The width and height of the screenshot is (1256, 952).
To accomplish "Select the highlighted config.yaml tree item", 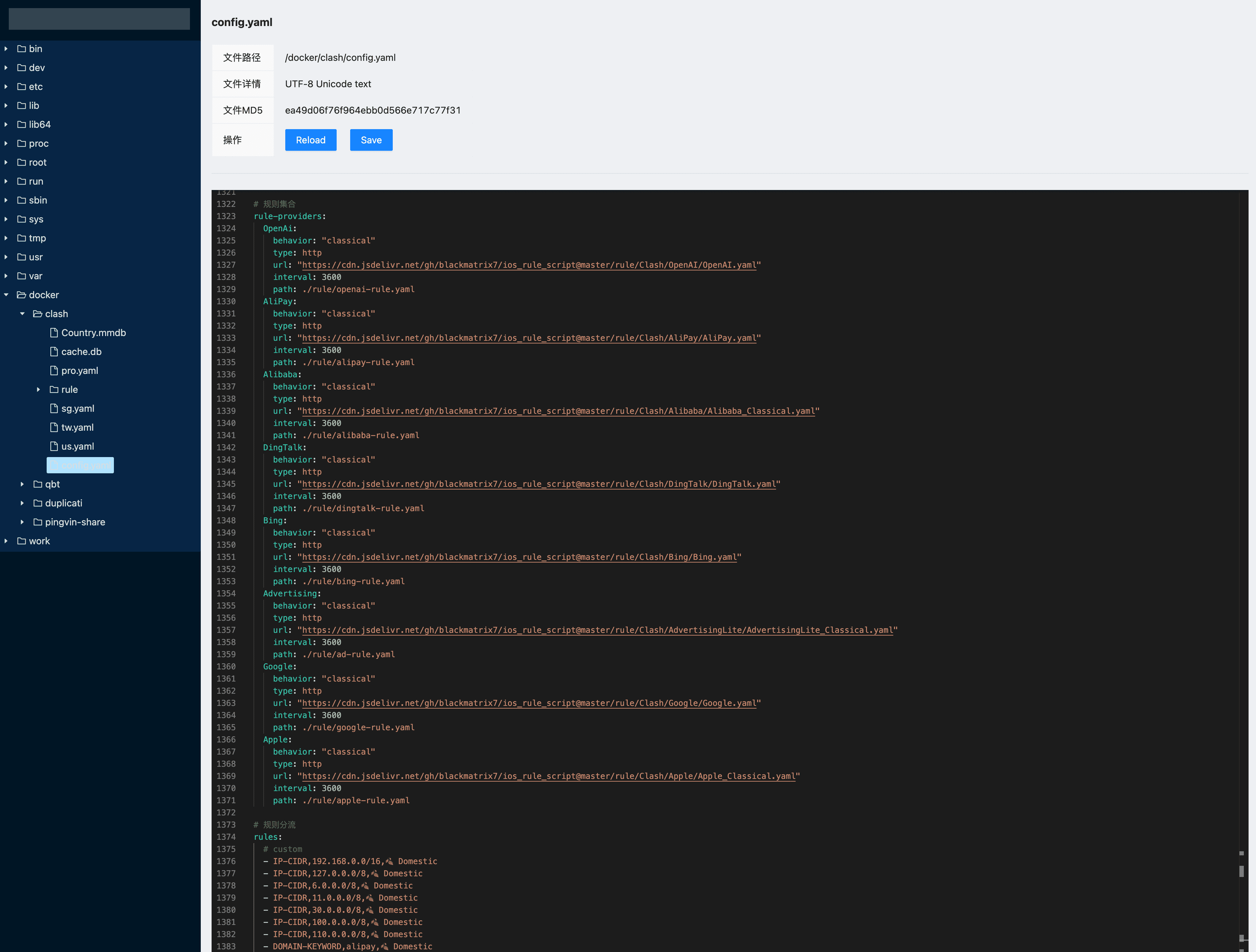I will tap(80, 465).
